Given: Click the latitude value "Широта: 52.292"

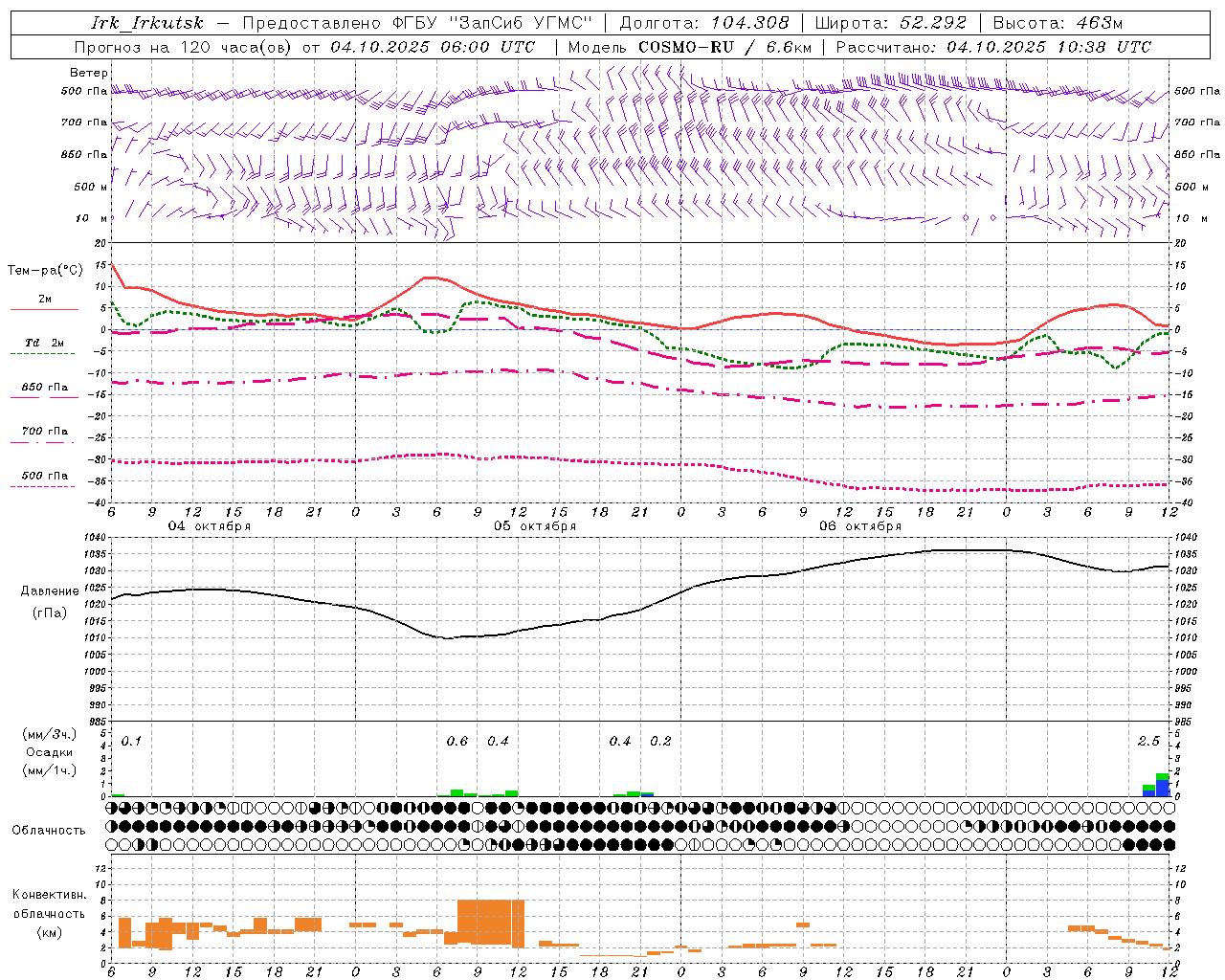Looking at the screenshot, I should 891,24.
